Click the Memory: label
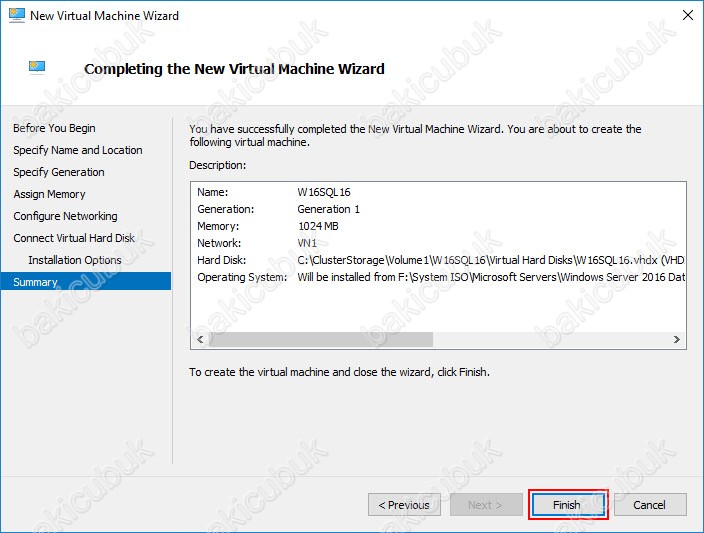The width and height of the screenshot is (704, 533). [218, 226]
